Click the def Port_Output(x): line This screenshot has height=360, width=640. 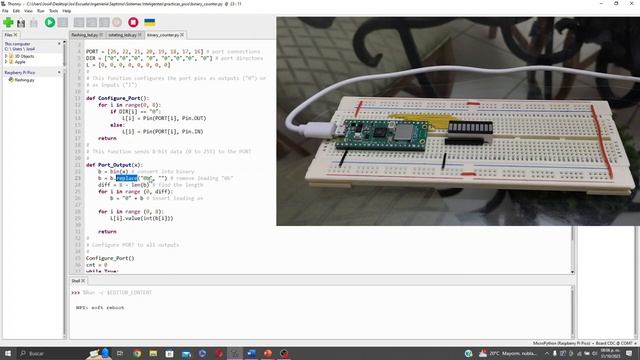tap(114, 165)
